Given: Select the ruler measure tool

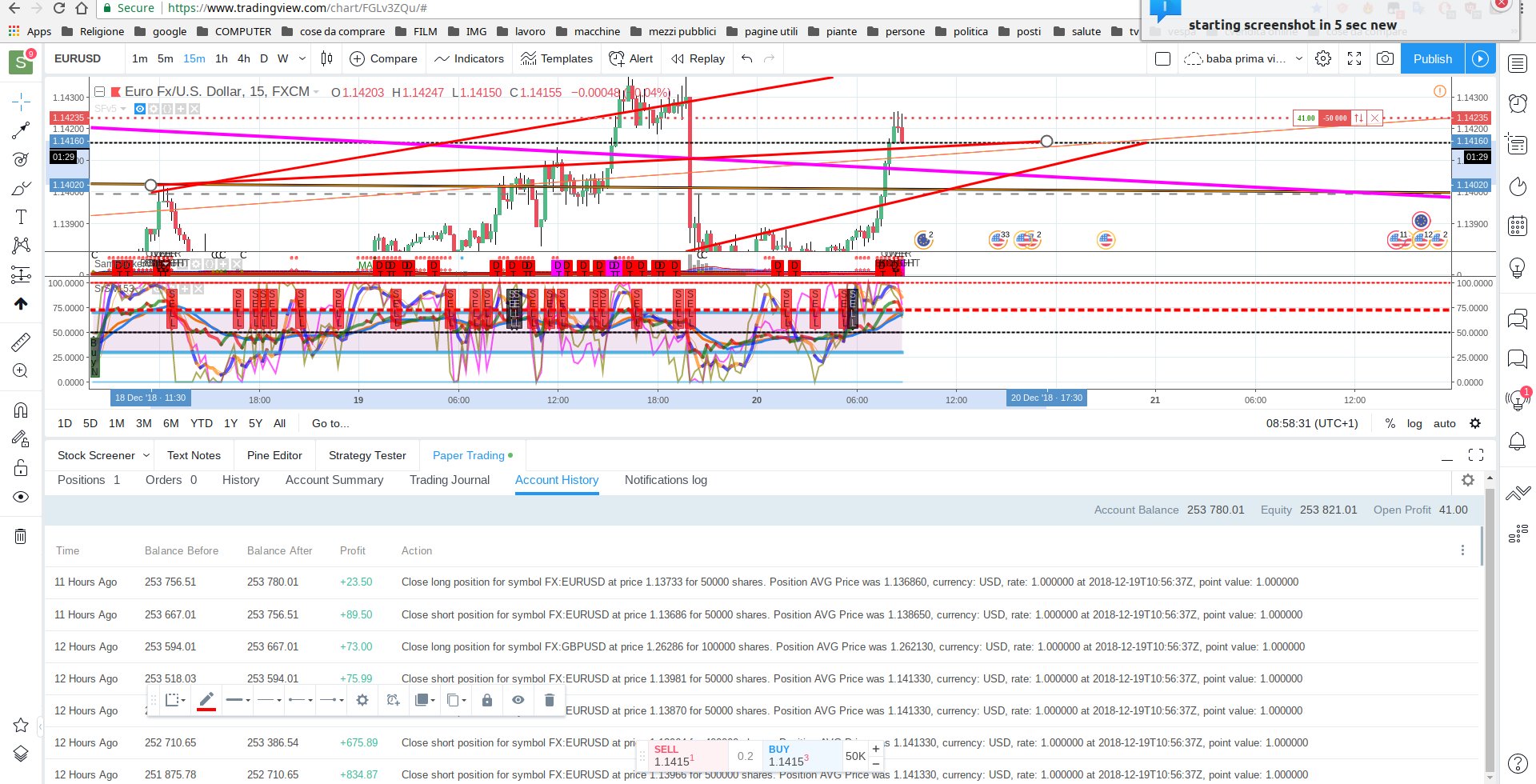Looking at the screenshot, I should (21, 342).
